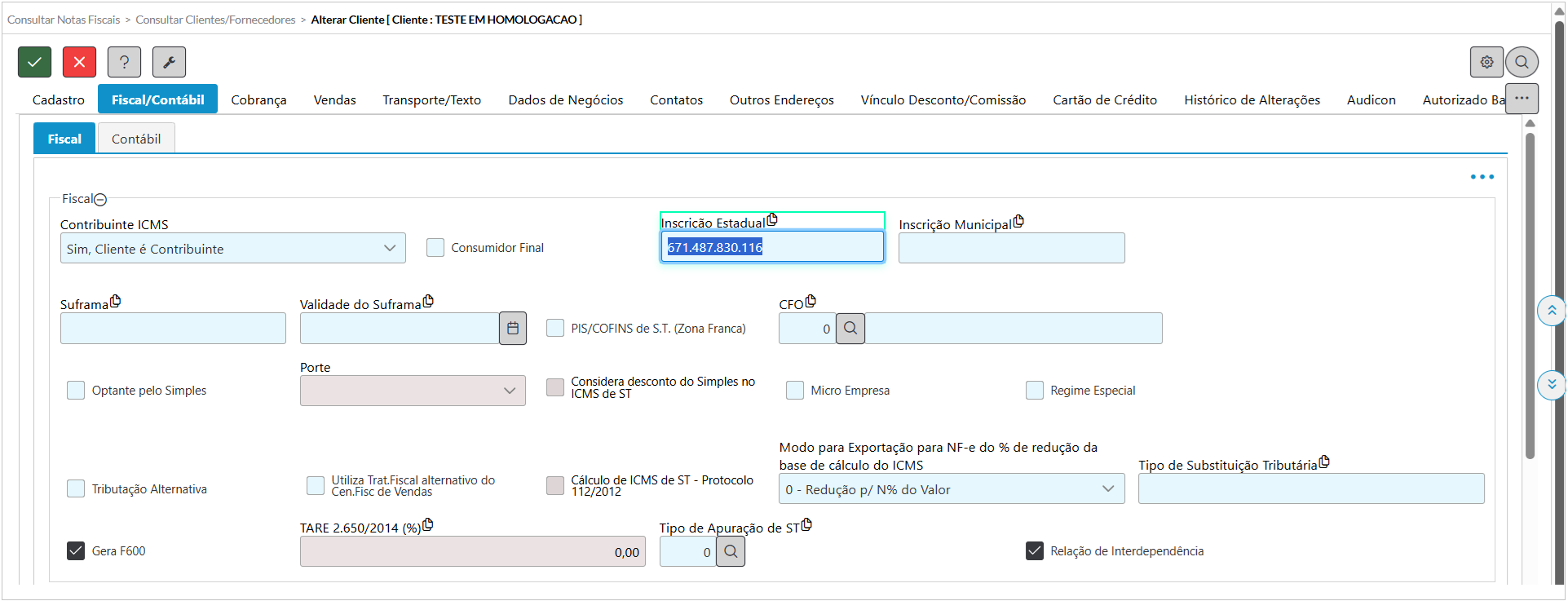Check the Optante pelo Simples box
The image size is (1568, 601).
coord(76,391)
